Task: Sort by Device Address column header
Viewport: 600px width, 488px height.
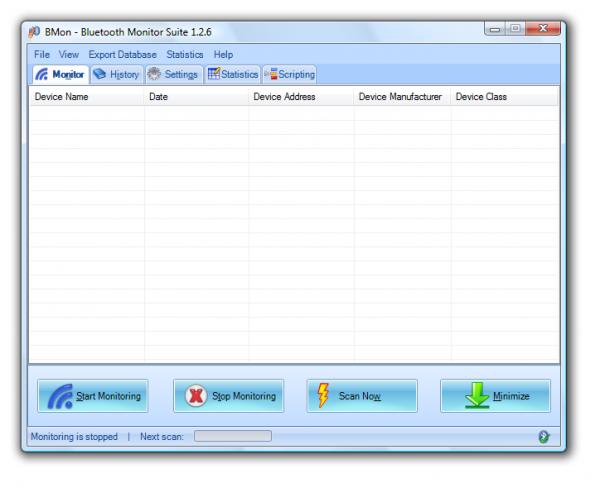Action: coord(301,96)
